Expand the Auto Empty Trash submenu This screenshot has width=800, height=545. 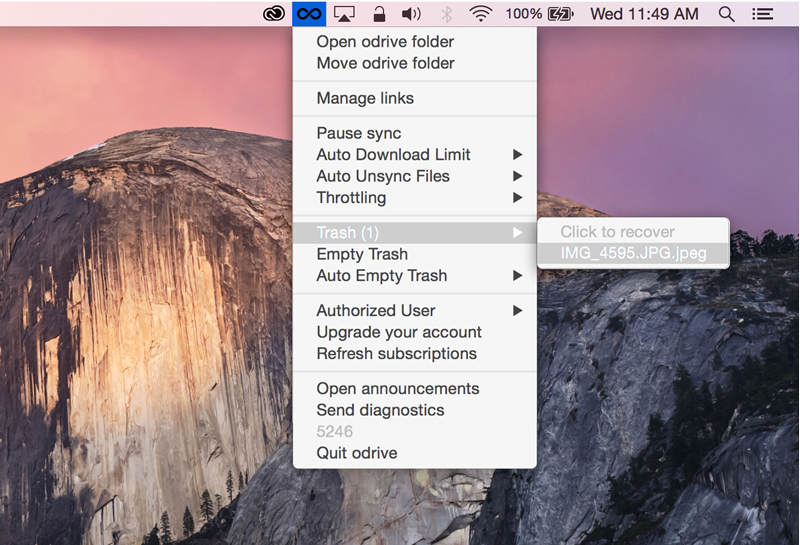(x=415, y=276)
